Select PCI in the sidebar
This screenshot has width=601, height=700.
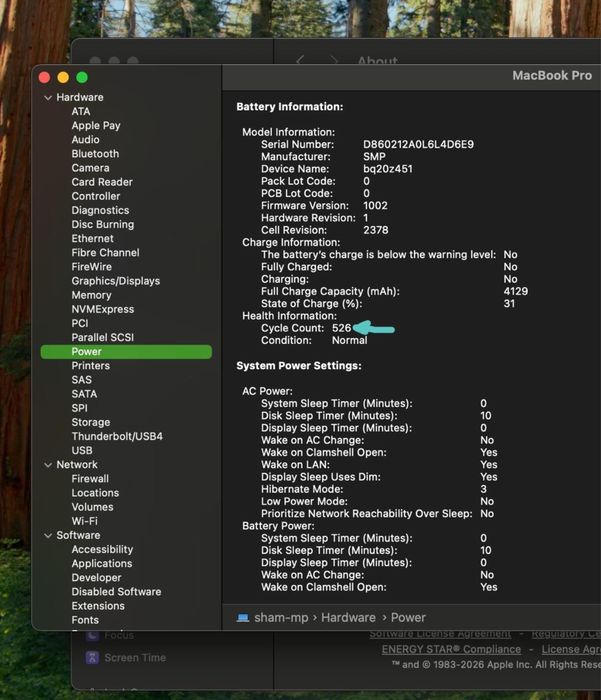pyautogui.click(x=80, y=323)
